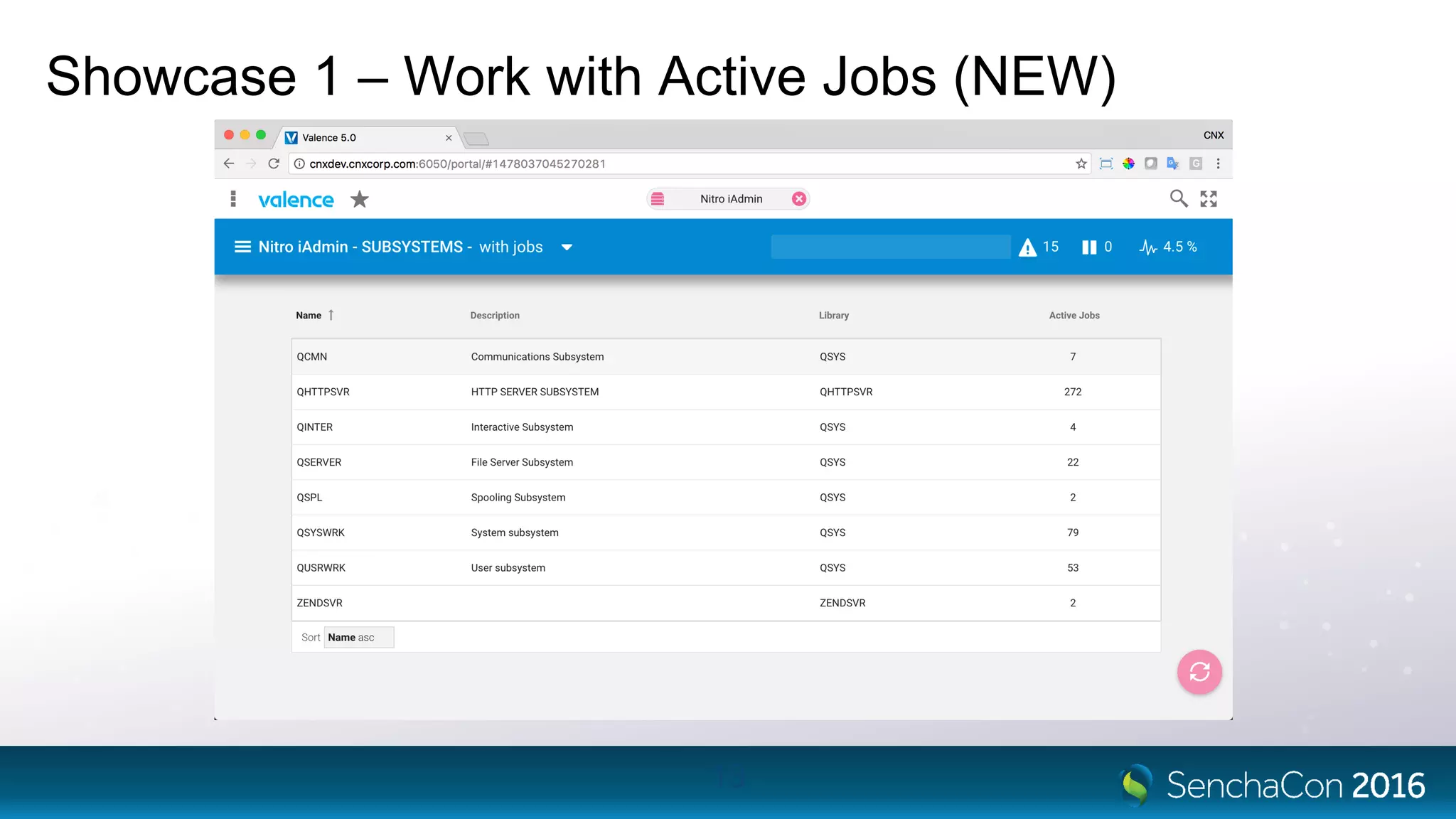
Task: Click the browser forward arrow
Action: [251, 164]
